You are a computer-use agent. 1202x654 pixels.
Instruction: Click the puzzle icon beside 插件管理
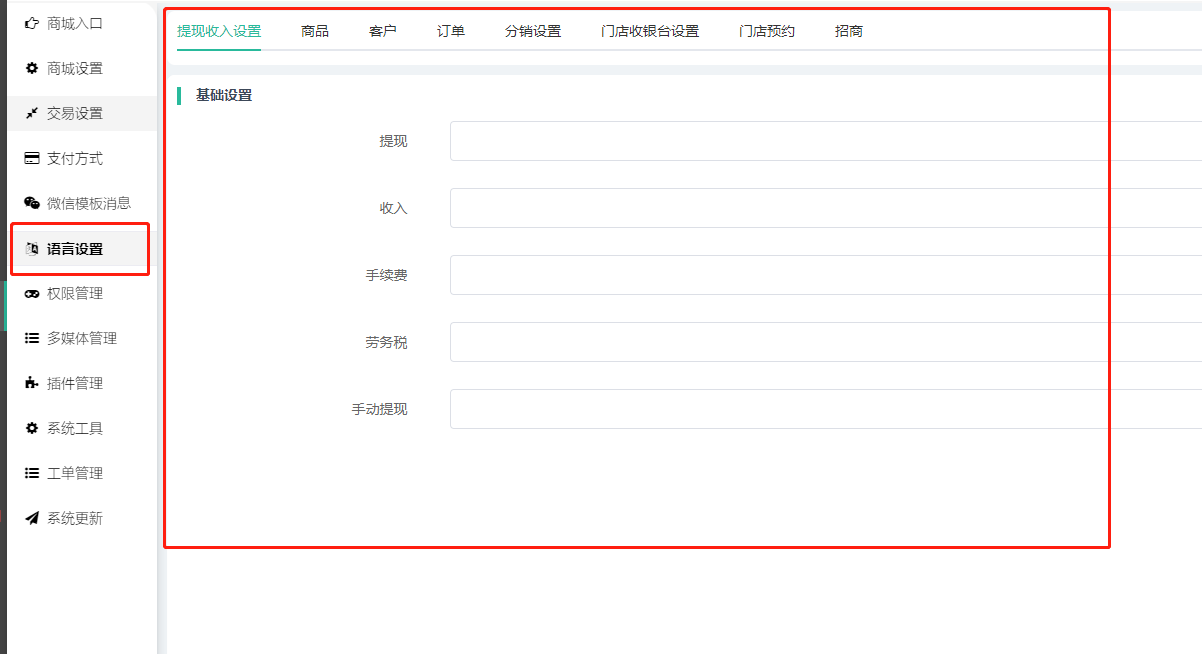coord(32,383)
